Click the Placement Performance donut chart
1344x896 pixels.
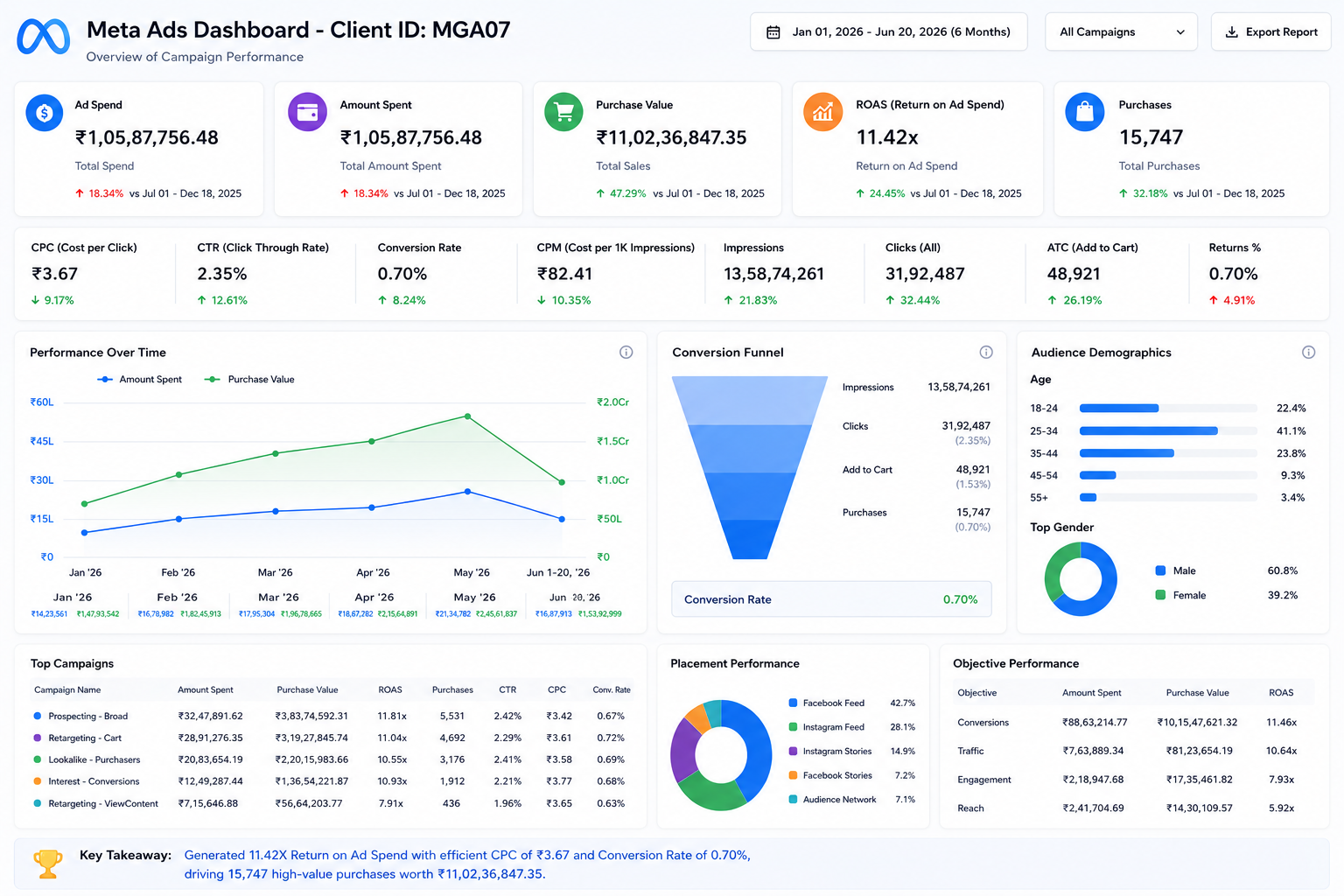pyautogui.click(x=721, y=754)
